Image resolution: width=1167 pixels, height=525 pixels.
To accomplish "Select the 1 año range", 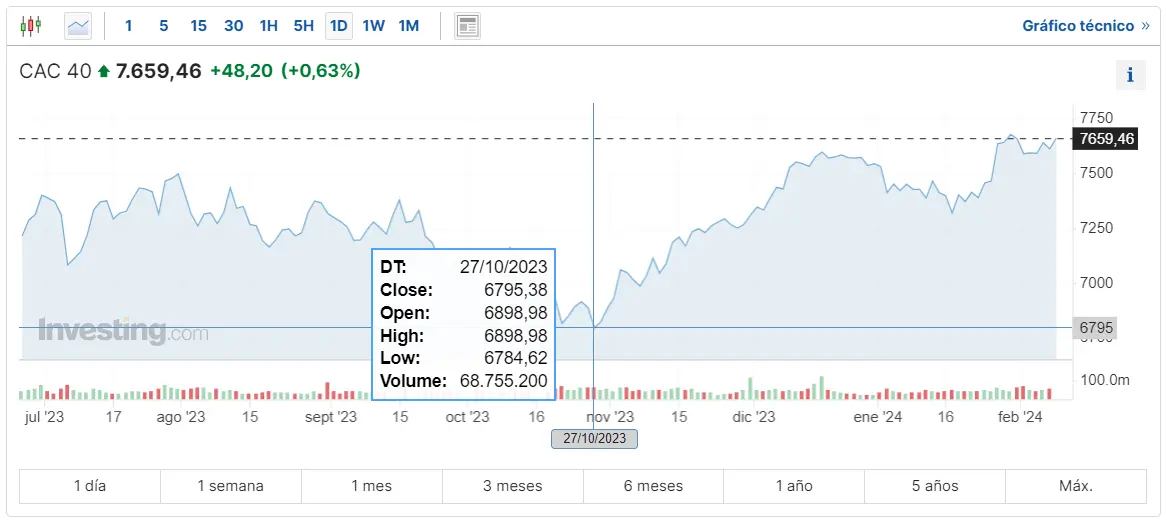I will (x=794, y=486).
